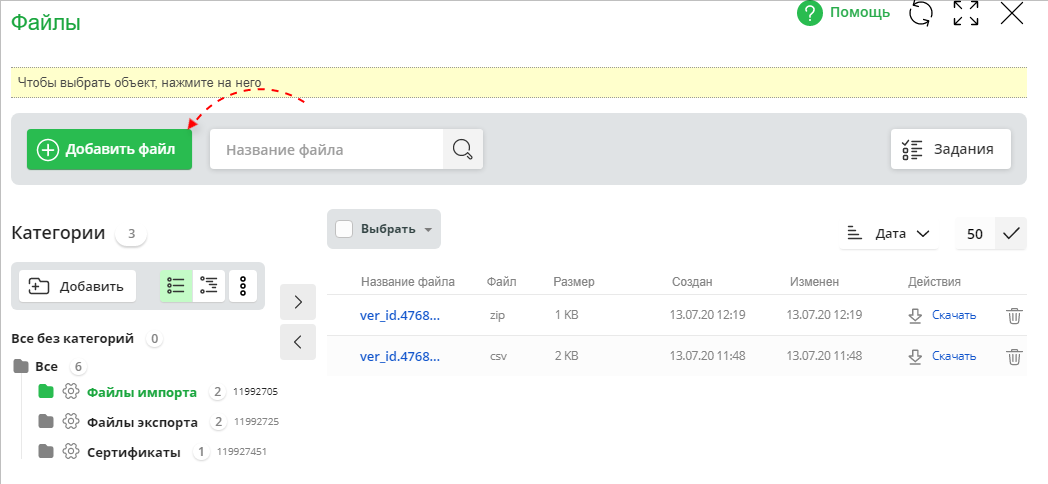Screen dimensions: 1048x484
Task: Select the Все root category folder
Action: [x=46, y=367]
